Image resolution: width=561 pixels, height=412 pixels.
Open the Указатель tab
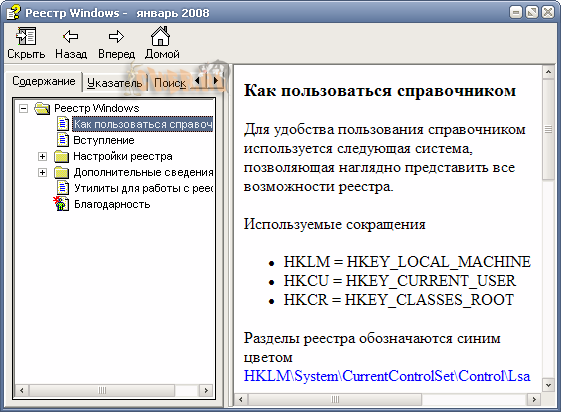(114, 83)
